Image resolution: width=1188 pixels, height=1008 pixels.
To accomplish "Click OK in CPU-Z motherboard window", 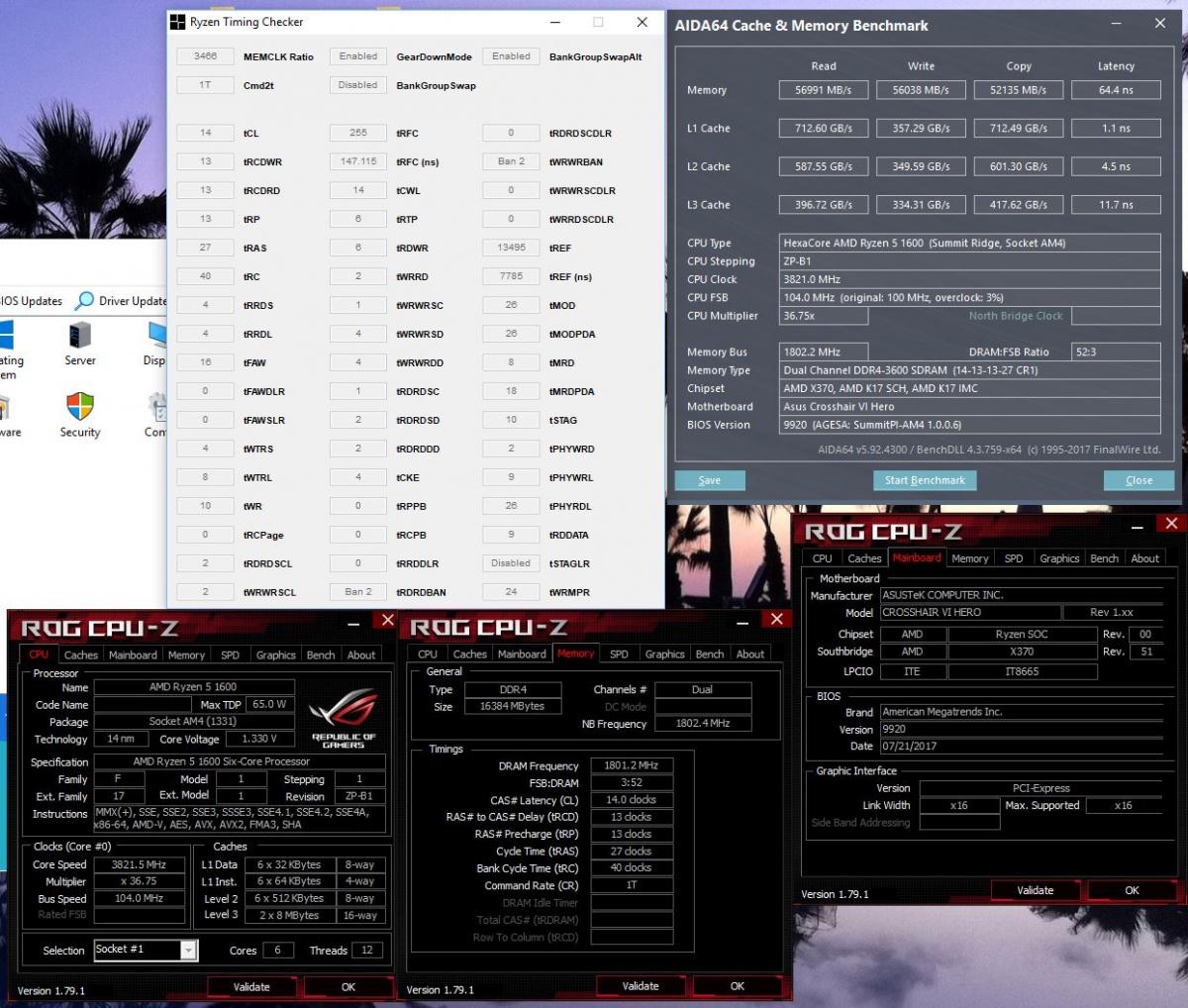I will [x=1133, y=890].
